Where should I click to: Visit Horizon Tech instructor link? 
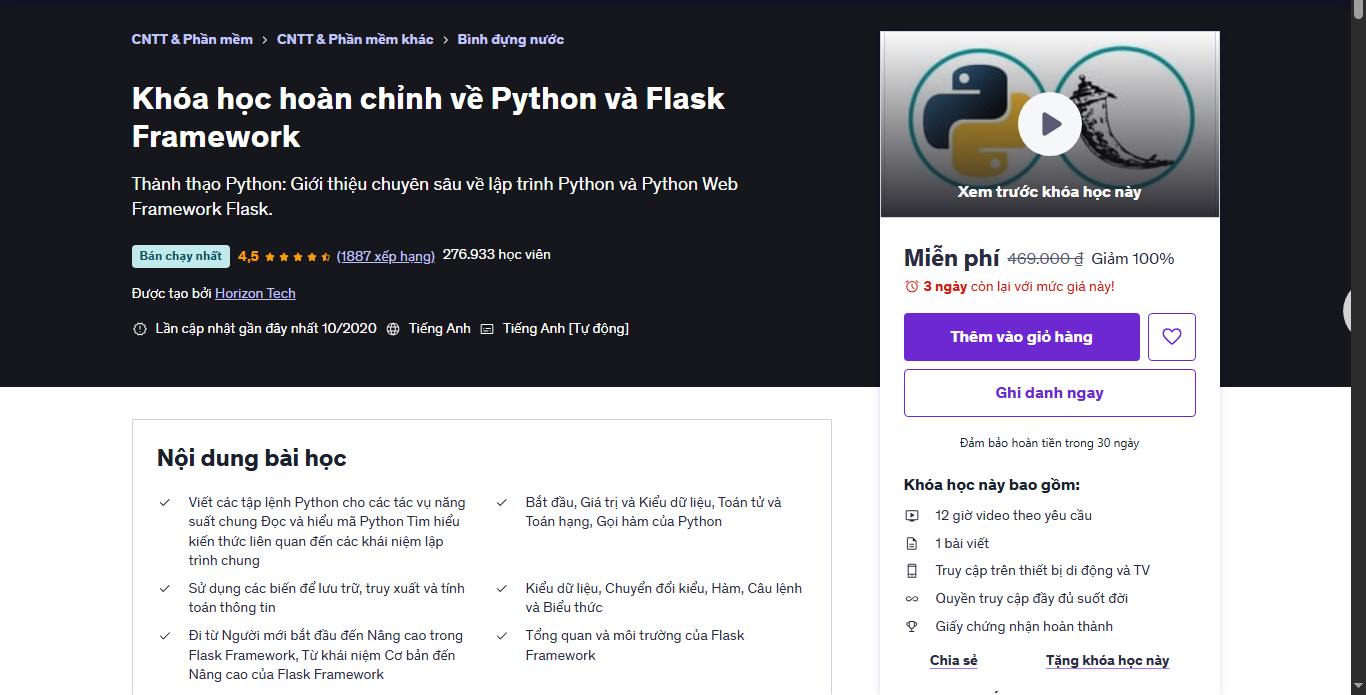pos(255,293)
